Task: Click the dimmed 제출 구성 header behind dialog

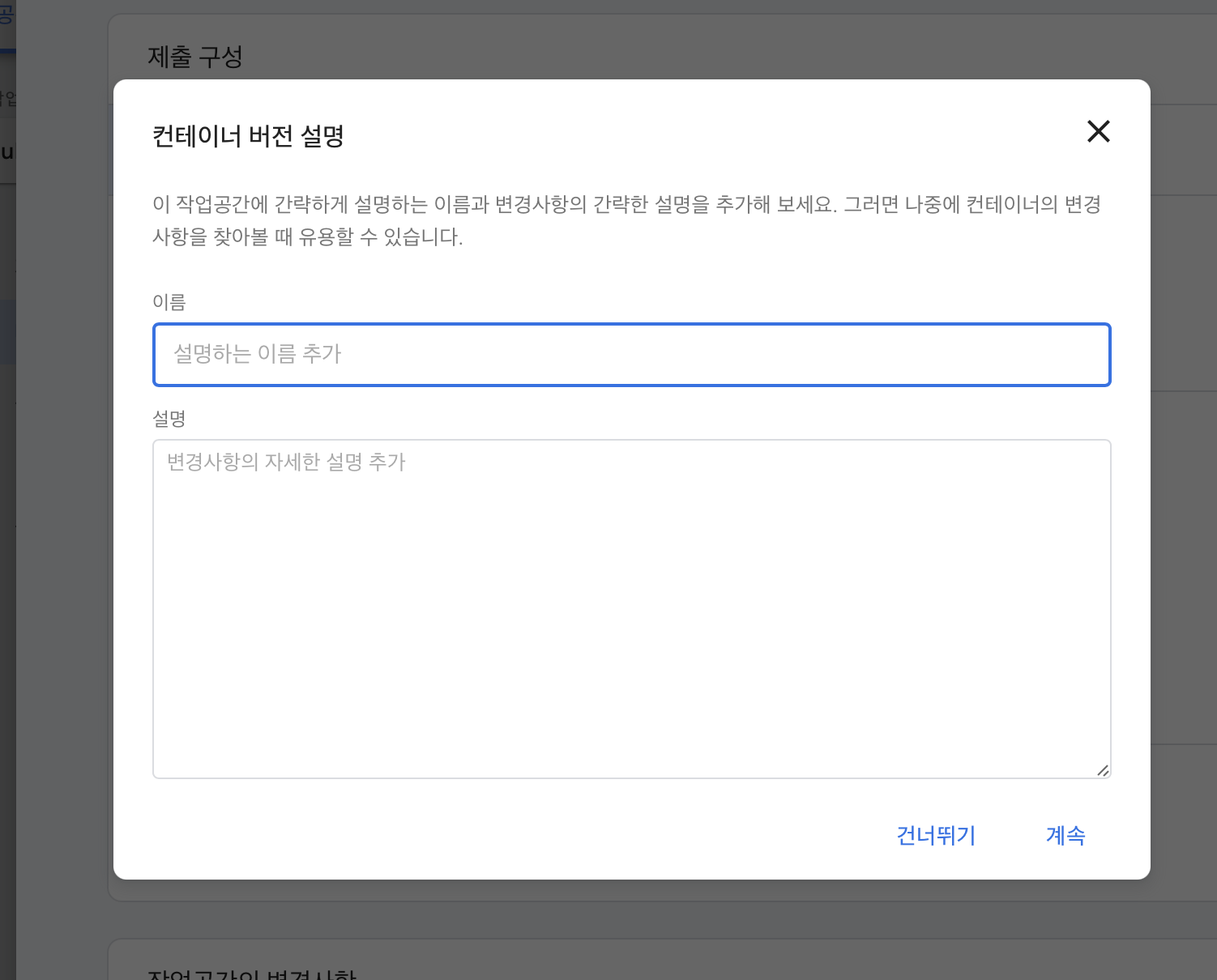Action: (x=194, y=57)
